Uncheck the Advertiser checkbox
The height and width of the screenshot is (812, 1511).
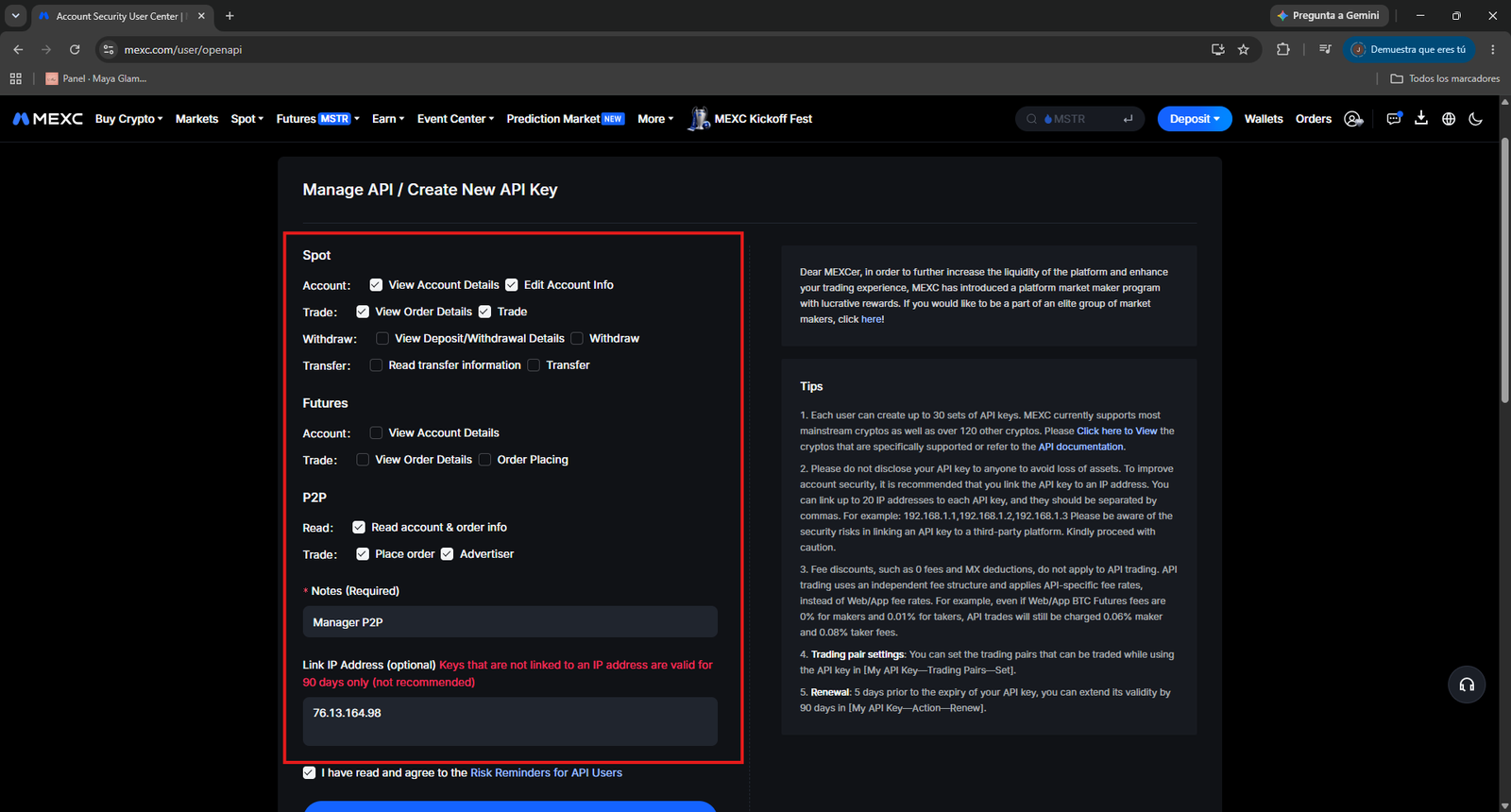(447, 554)
